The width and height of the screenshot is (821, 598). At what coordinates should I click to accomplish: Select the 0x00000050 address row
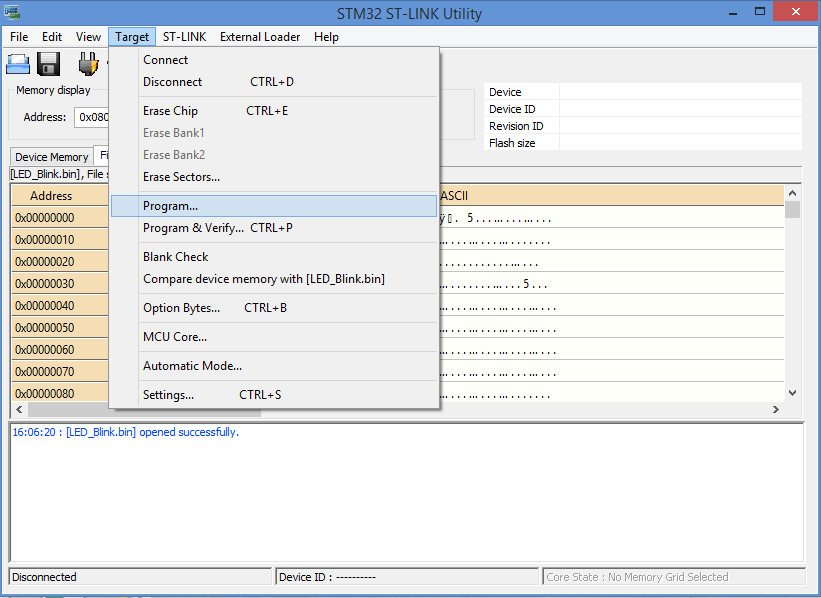60,327
